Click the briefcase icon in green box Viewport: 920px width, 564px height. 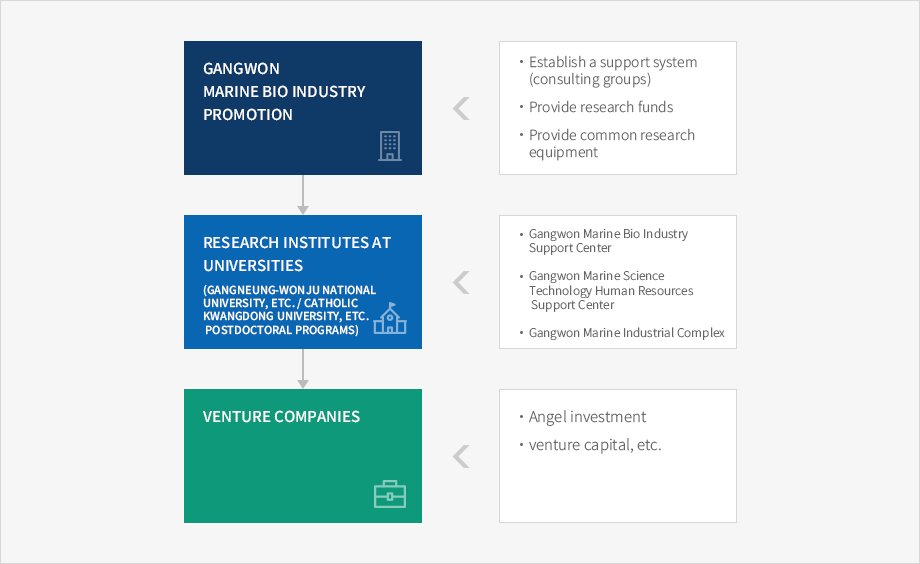[390, 494]
